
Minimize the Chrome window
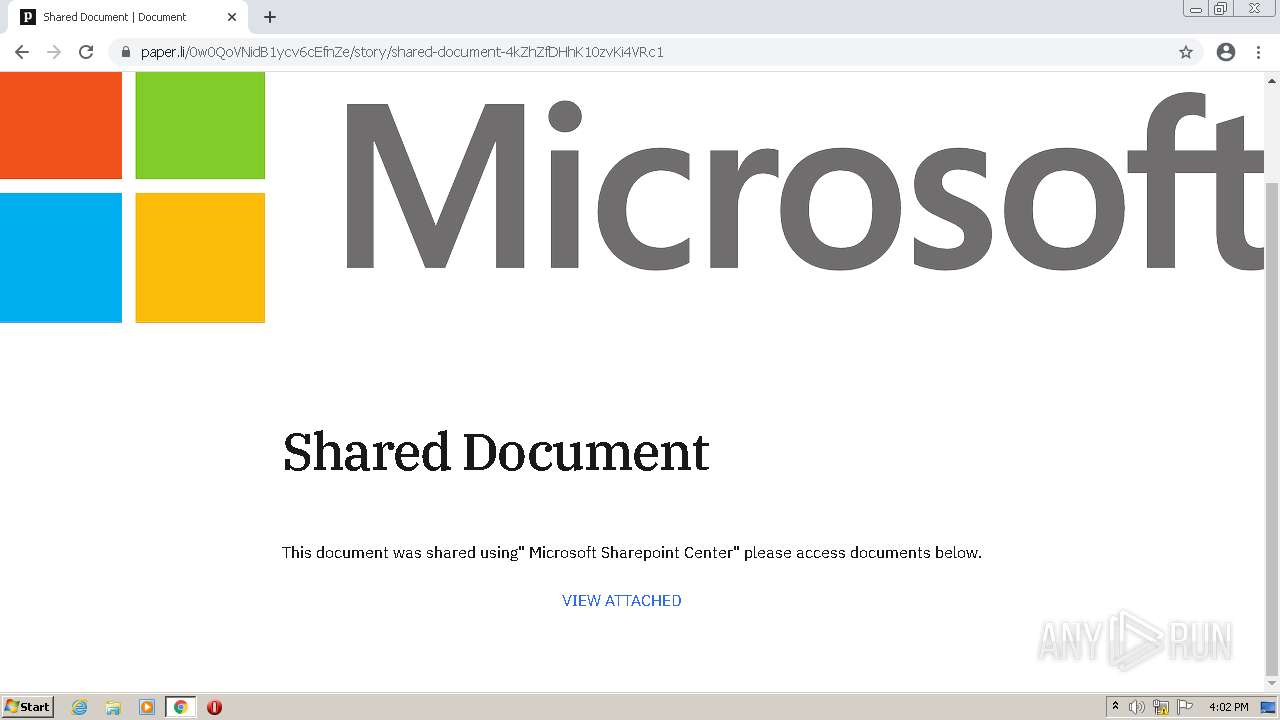coord(1196,9)
